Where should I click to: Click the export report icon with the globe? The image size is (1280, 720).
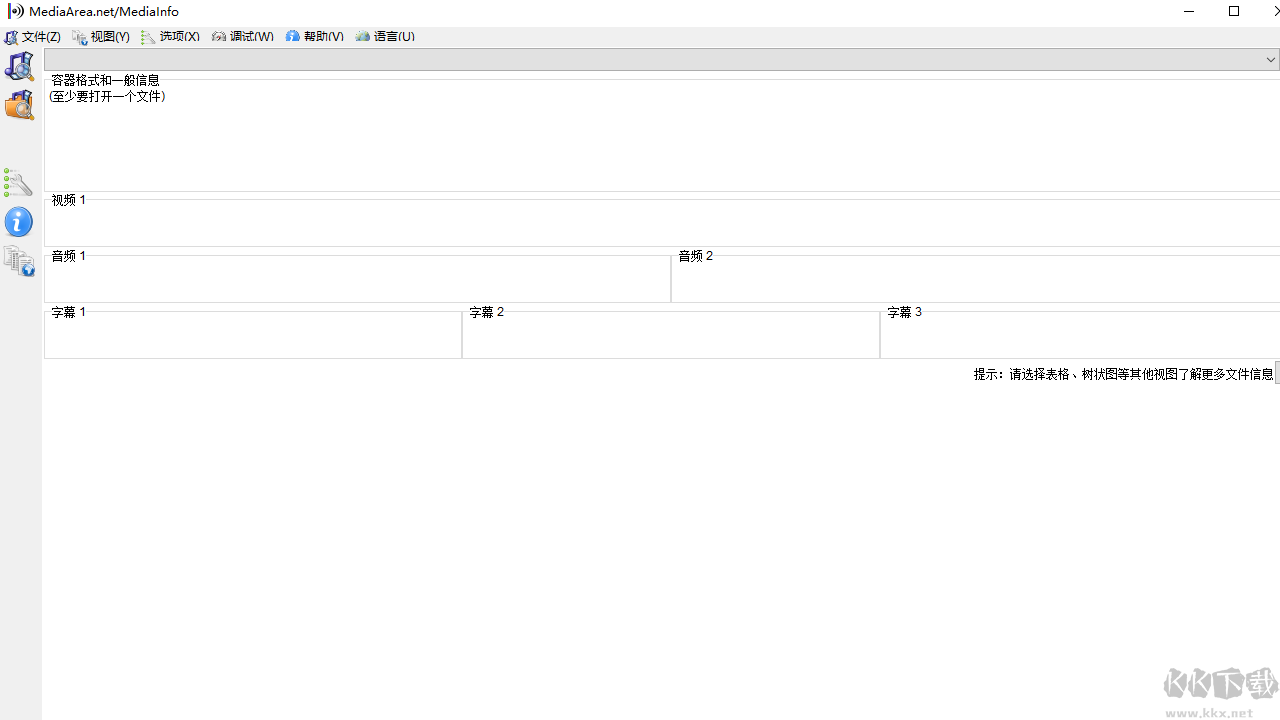[x=19, y=261]
